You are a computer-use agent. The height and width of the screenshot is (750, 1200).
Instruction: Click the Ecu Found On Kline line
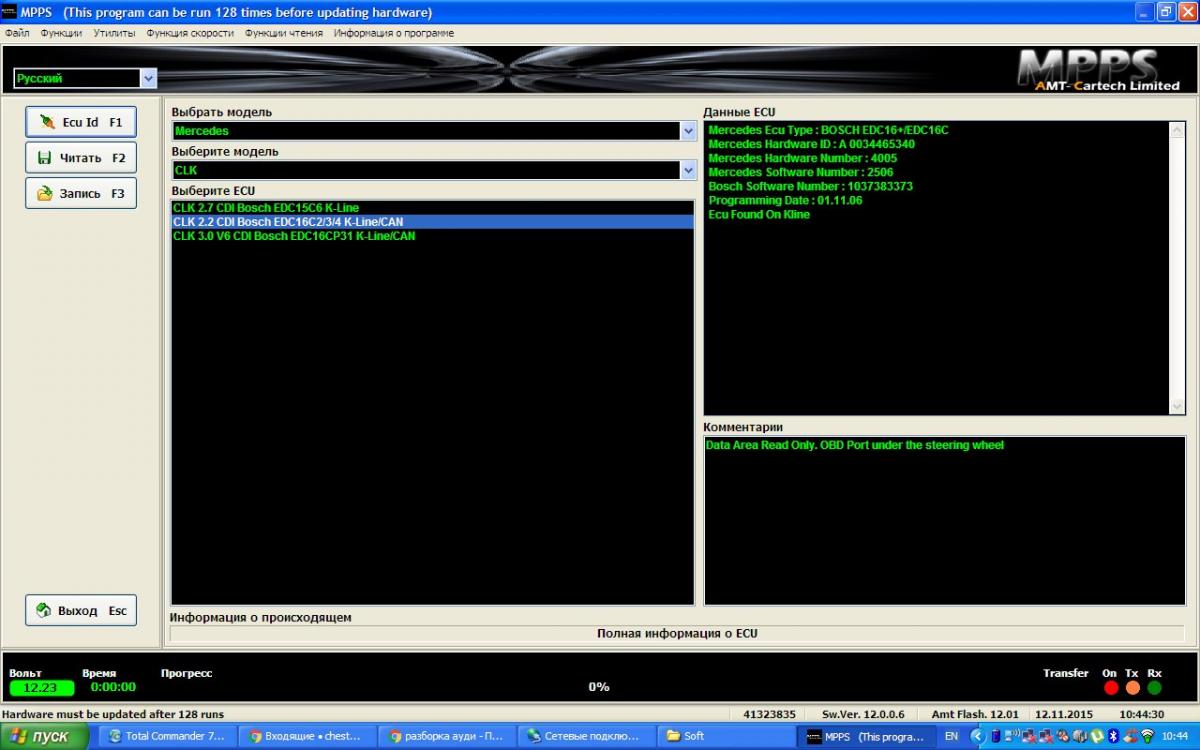point(759,214)
